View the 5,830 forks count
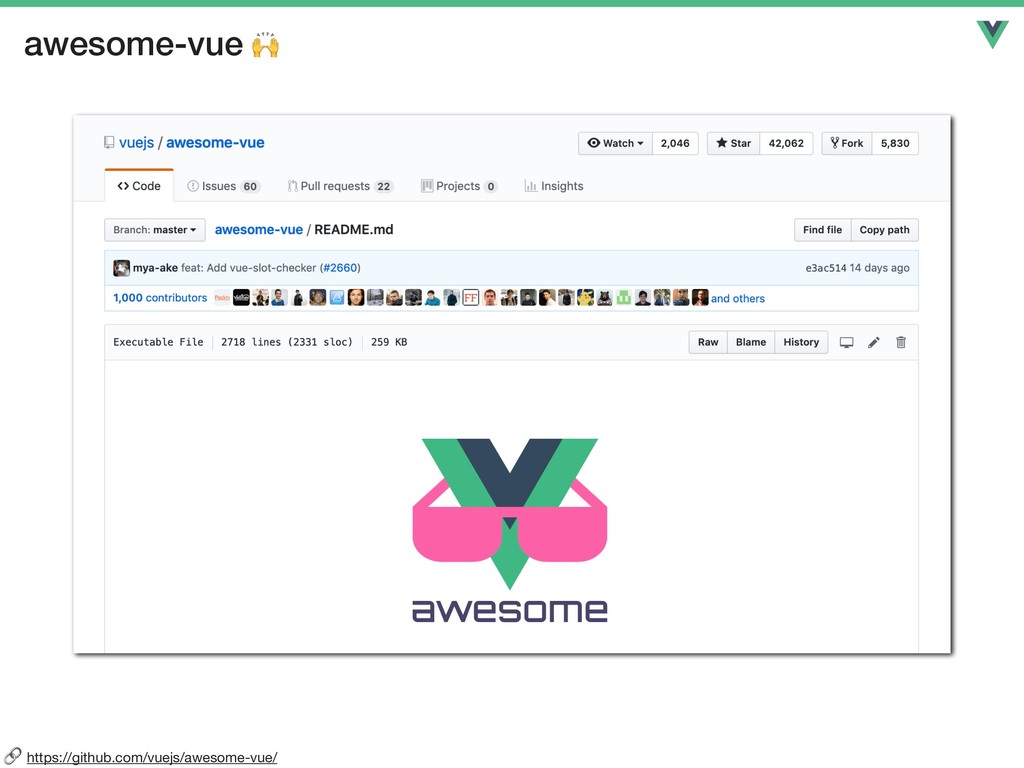The image size is (1024, 768). click(x=895, y=143)
